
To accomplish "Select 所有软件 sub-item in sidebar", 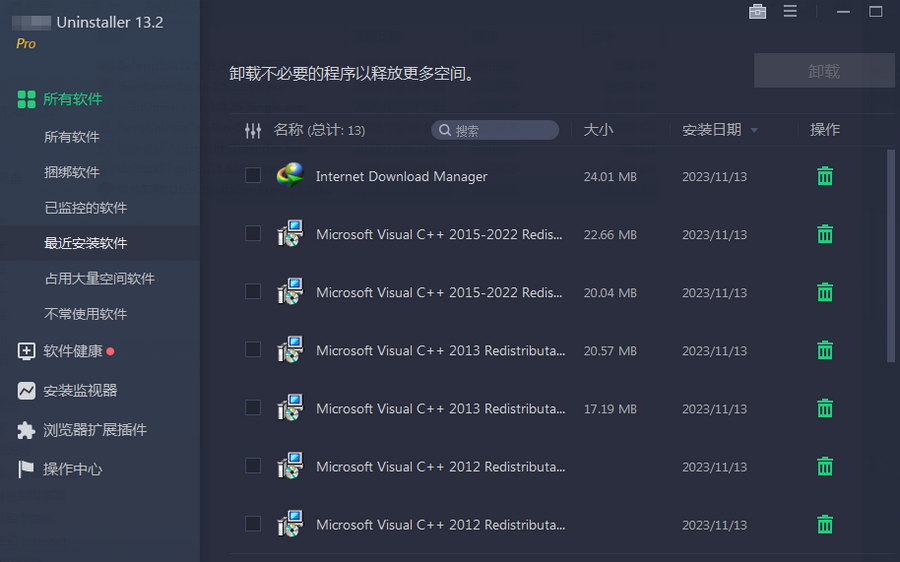I will pyautogui.click(x=72, y=137).
